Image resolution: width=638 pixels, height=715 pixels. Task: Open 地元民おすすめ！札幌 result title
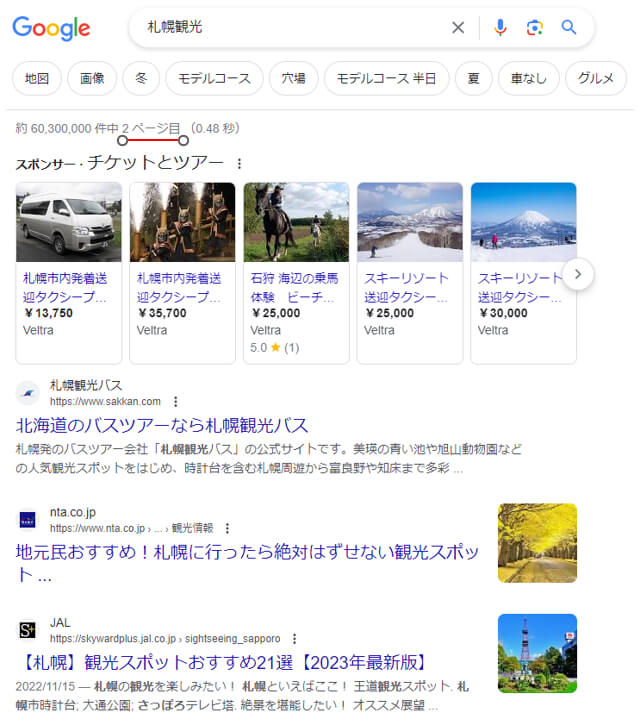point(247,563)
